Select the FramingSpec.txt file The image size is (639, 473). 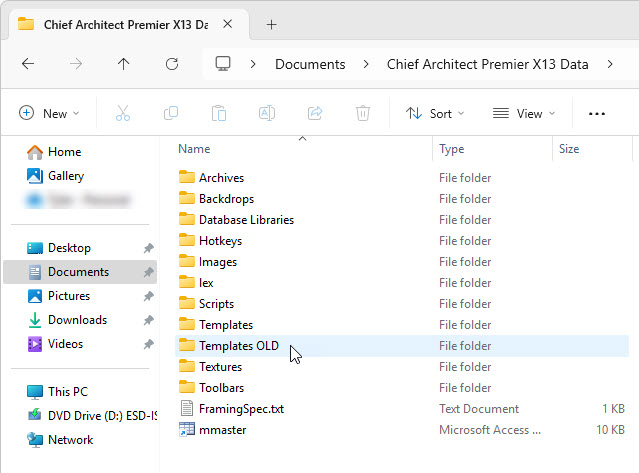pos(401,409)
